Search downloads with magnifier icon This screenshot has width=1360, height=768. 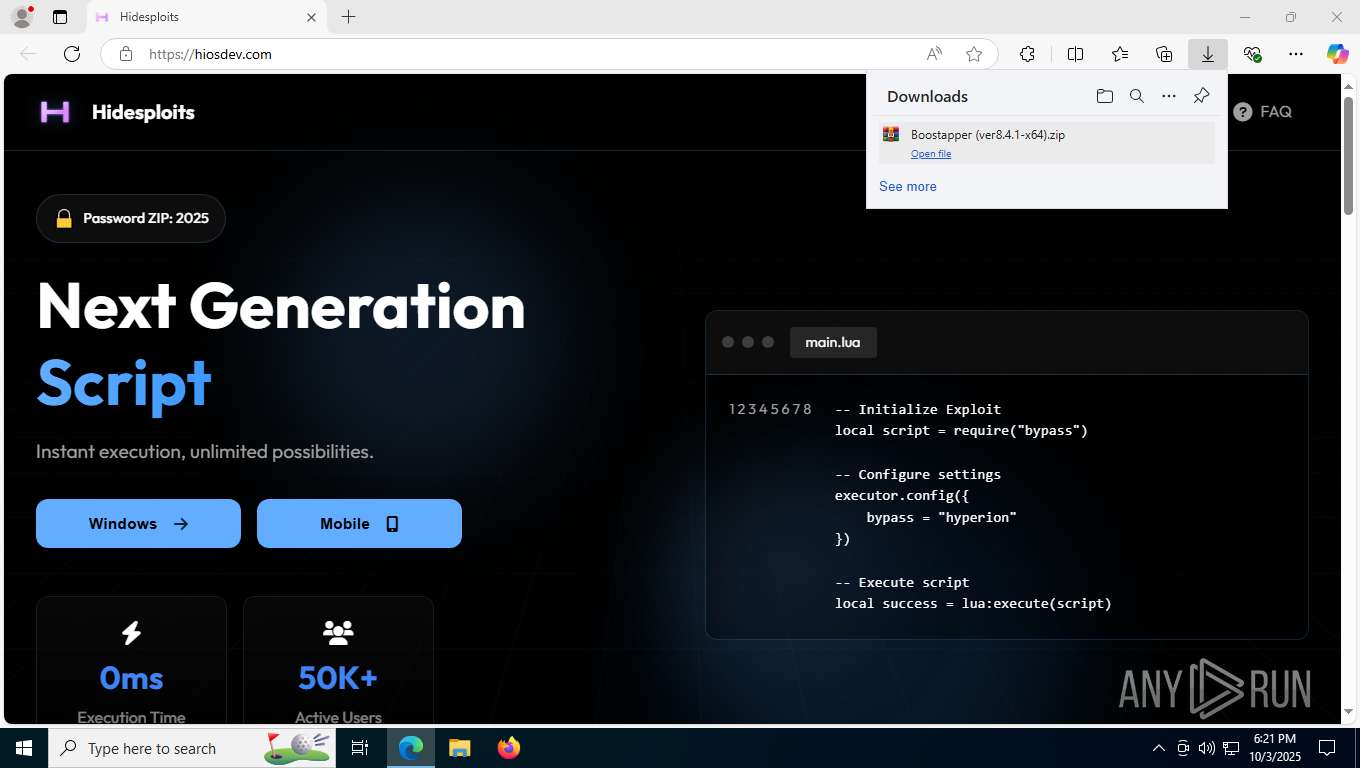coord(1137,96)
